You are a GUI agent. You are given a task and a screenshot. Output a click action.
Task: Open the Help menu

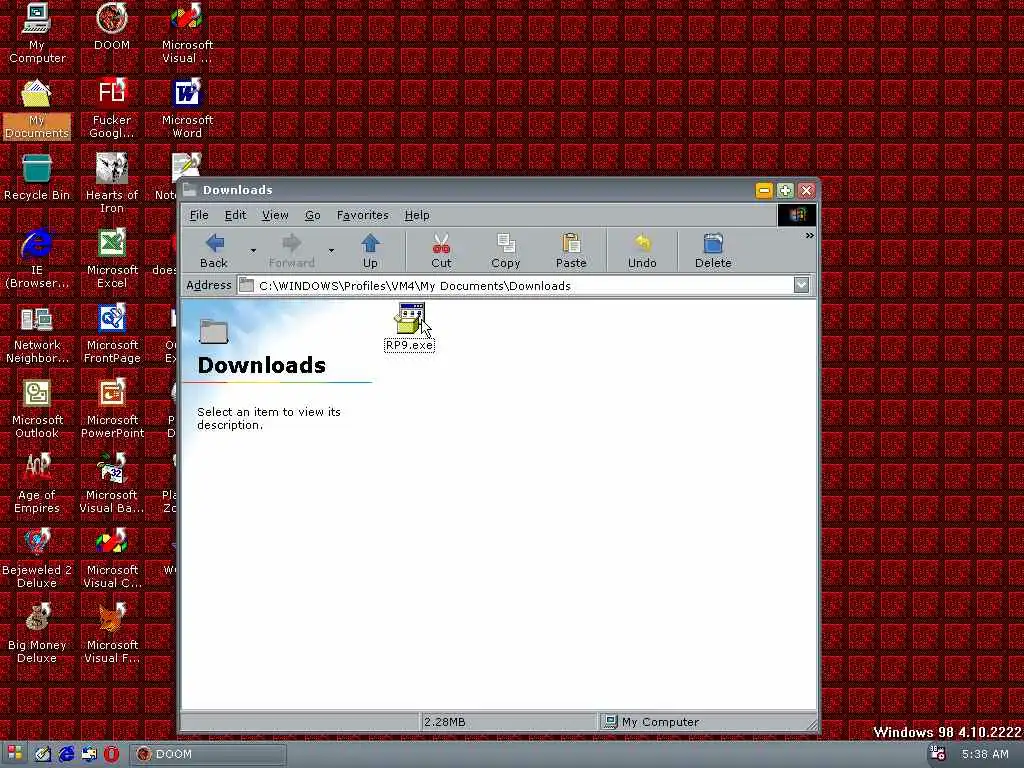point(417,215)
